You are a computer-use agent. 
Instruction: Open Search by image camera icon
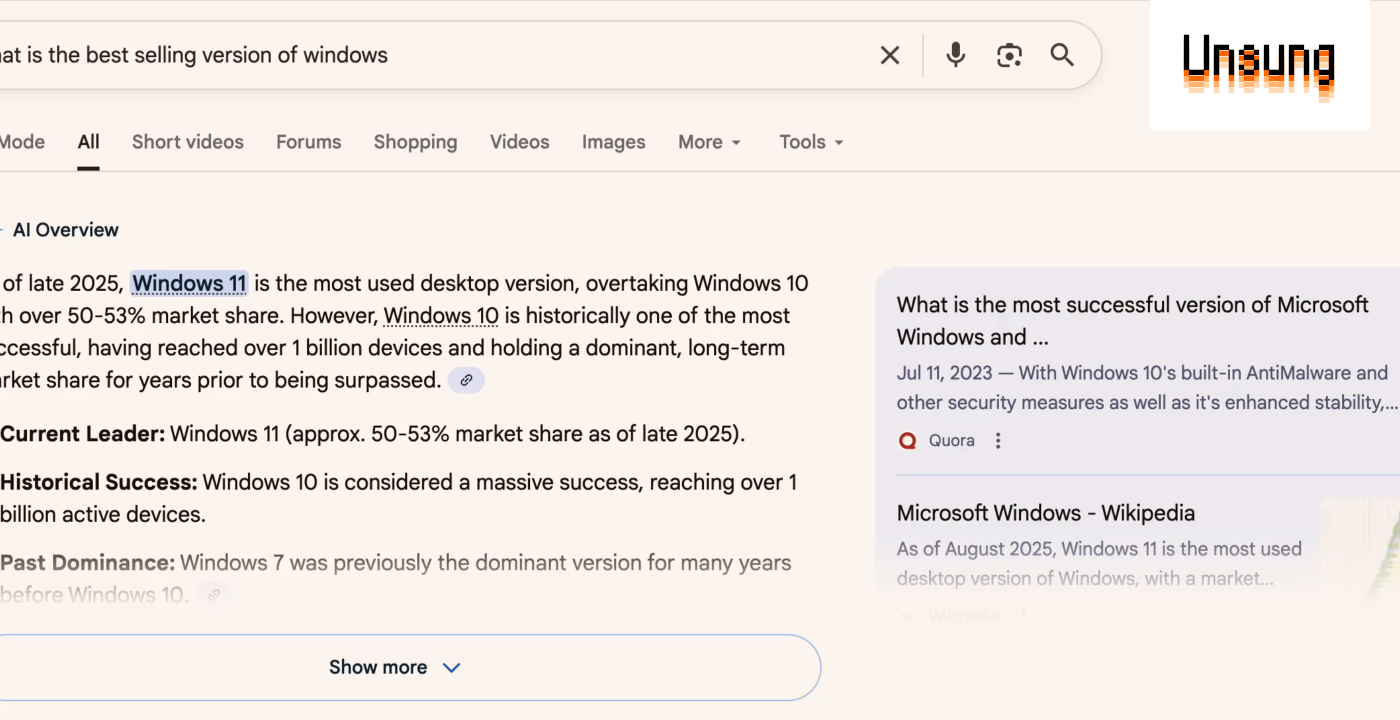(1009, 55)
